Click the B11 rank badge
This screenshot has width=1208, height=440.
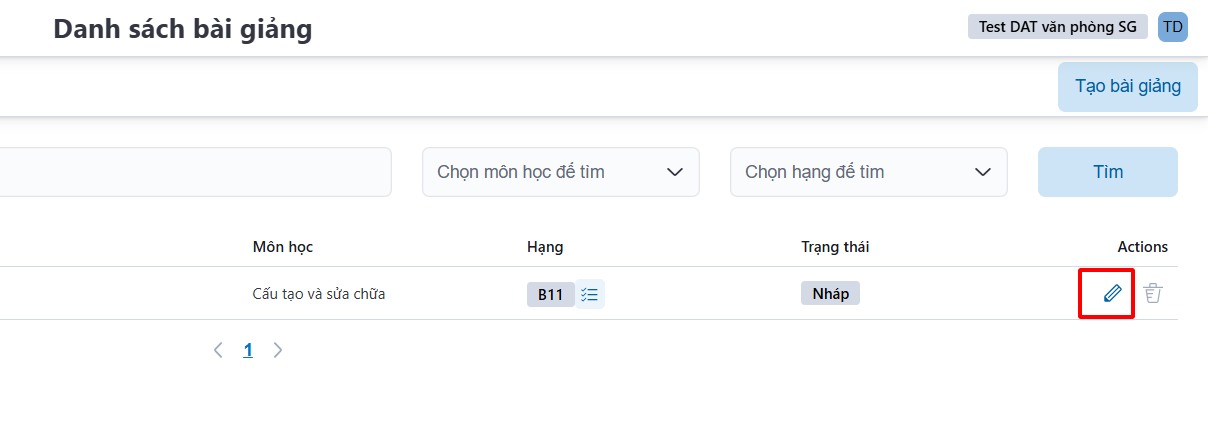[x=550, y=294]
